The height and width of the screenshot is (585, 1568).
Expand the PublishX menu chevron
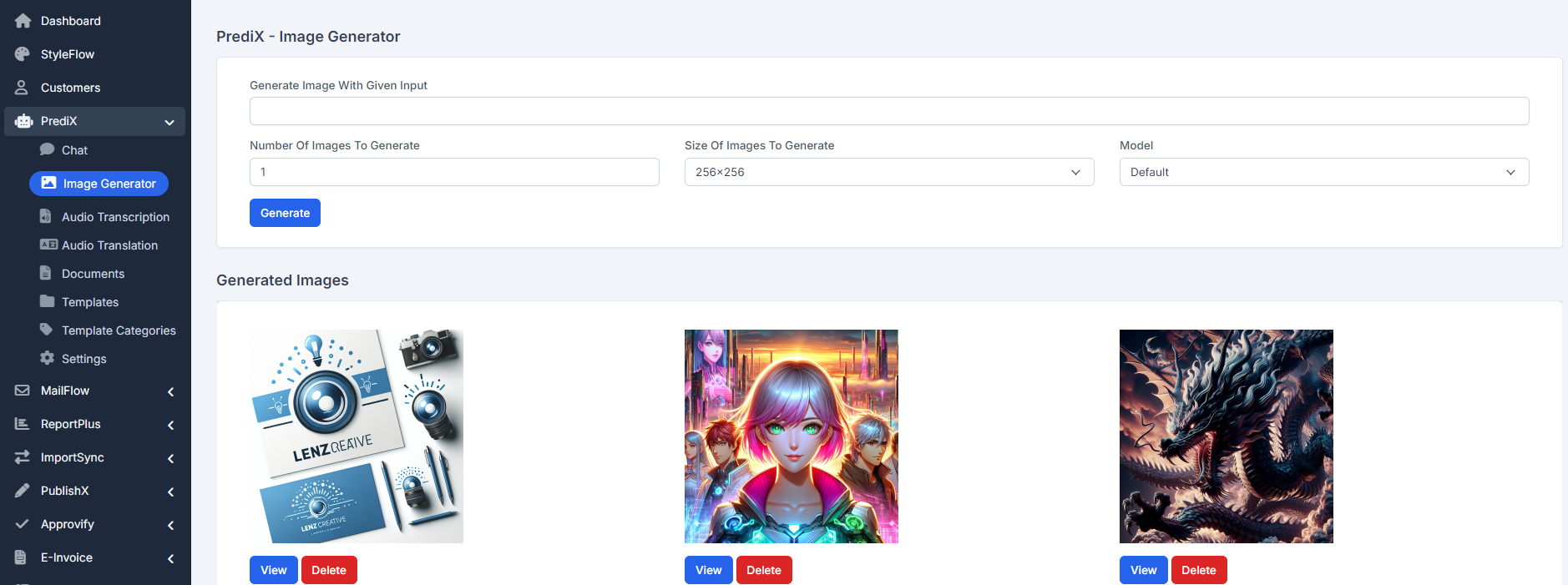170,492
